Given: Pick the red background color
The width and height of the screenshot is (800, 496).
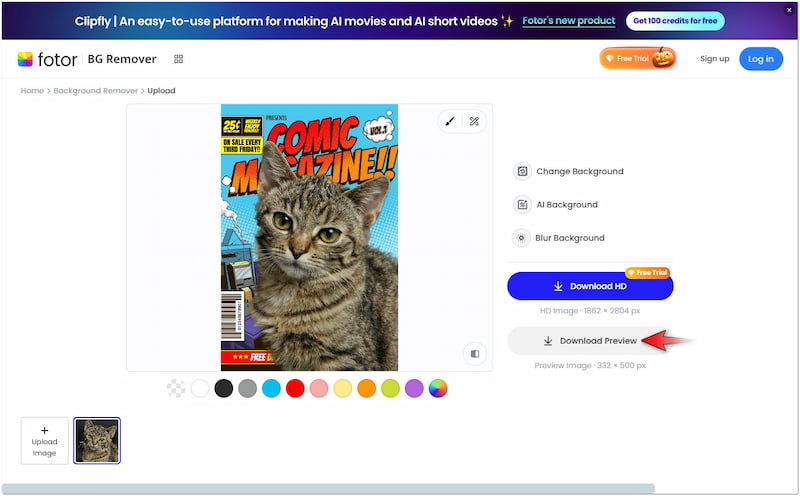Looking at the screenshot, I should (295, 388).
